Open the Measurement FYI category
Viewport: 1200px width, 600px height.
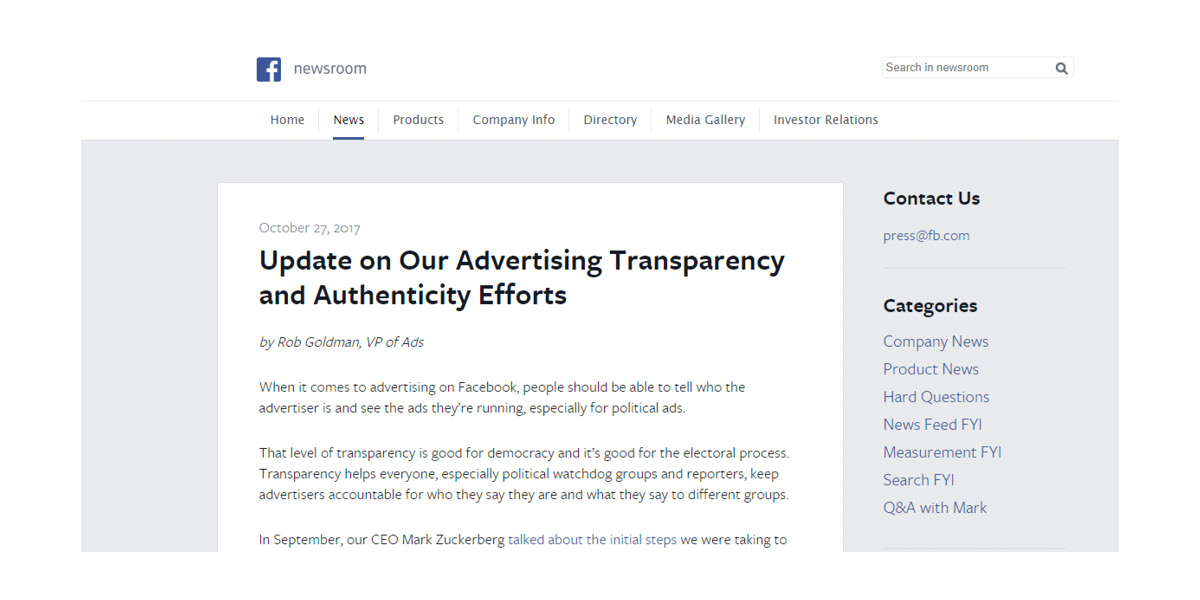942,452
